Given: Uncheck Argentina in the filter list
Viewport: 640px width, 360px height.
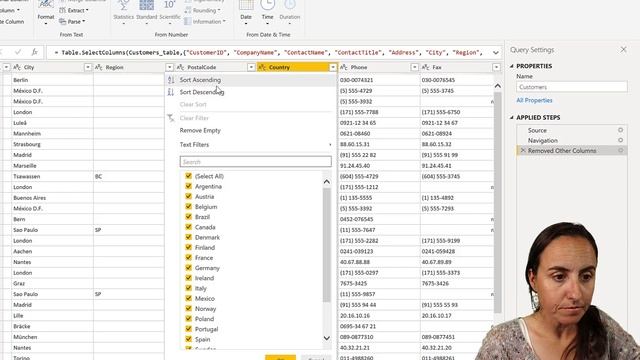Looking at the screenshot, I should pos(189,186).
